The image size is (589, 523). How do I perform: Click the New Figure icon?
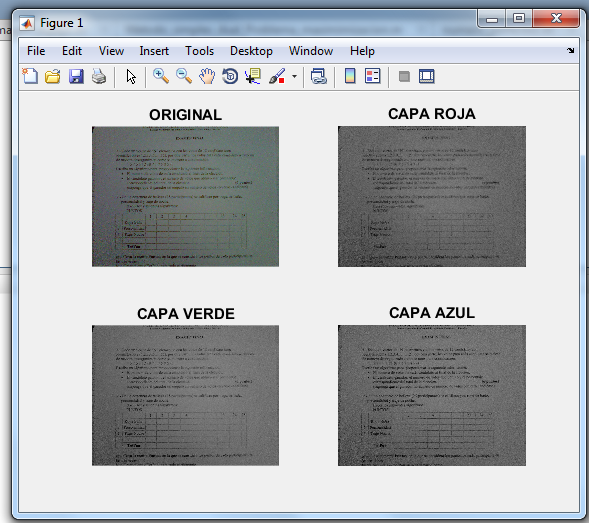[30, 76]
